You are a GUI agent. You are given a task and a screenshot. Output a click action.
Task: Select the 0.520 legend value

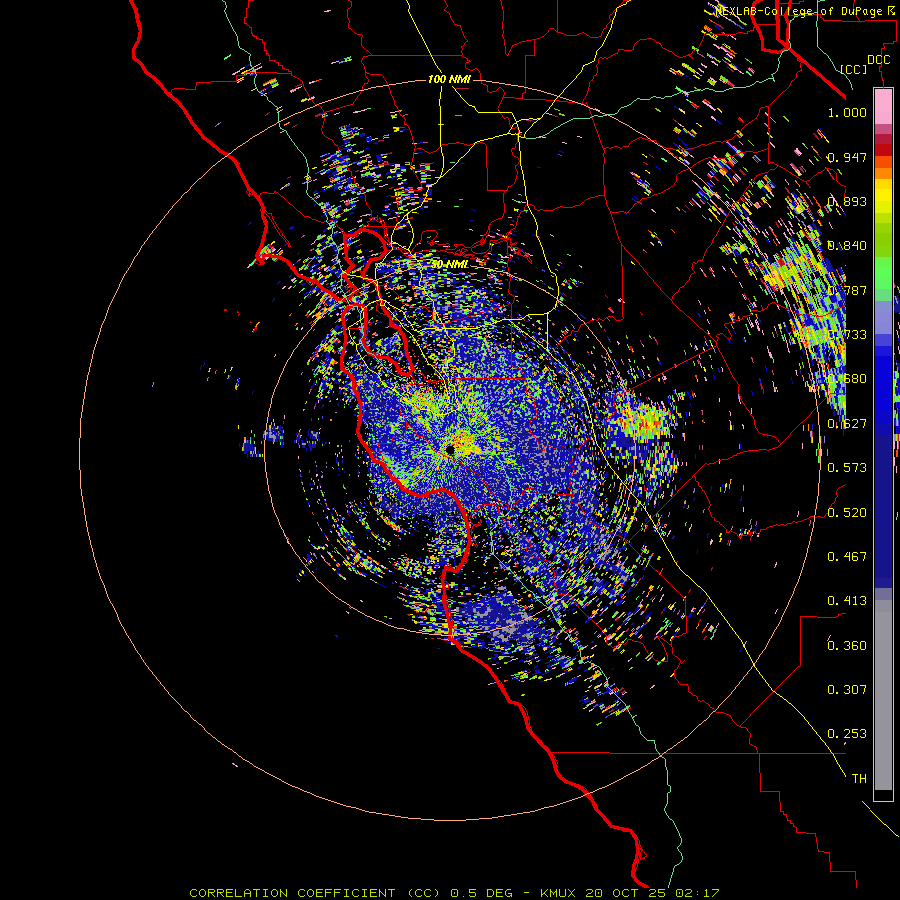coord(847,513)
